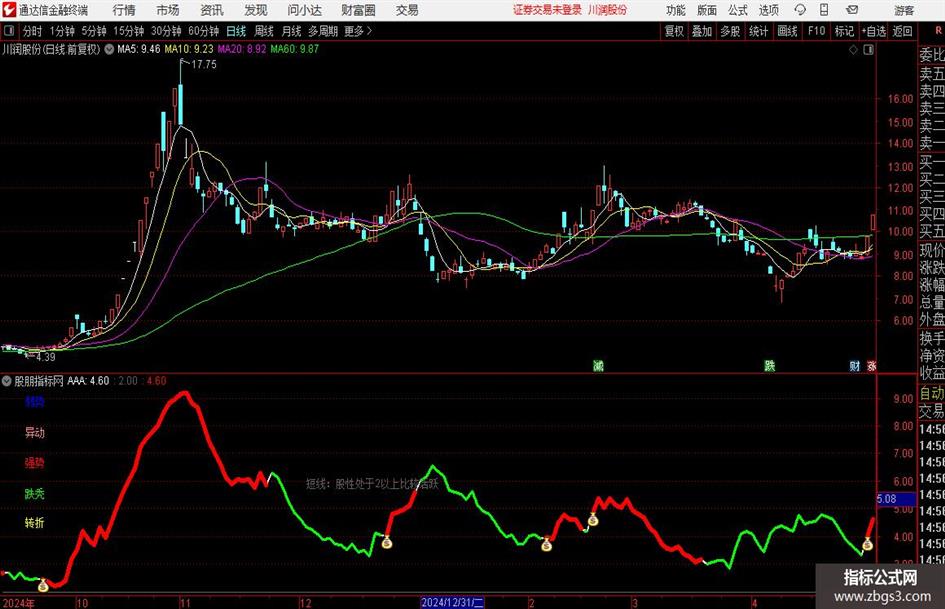Viewport: 945px width, 609px height.
Task: Click the green 减 marker on the chart
Action: [598, 365]
